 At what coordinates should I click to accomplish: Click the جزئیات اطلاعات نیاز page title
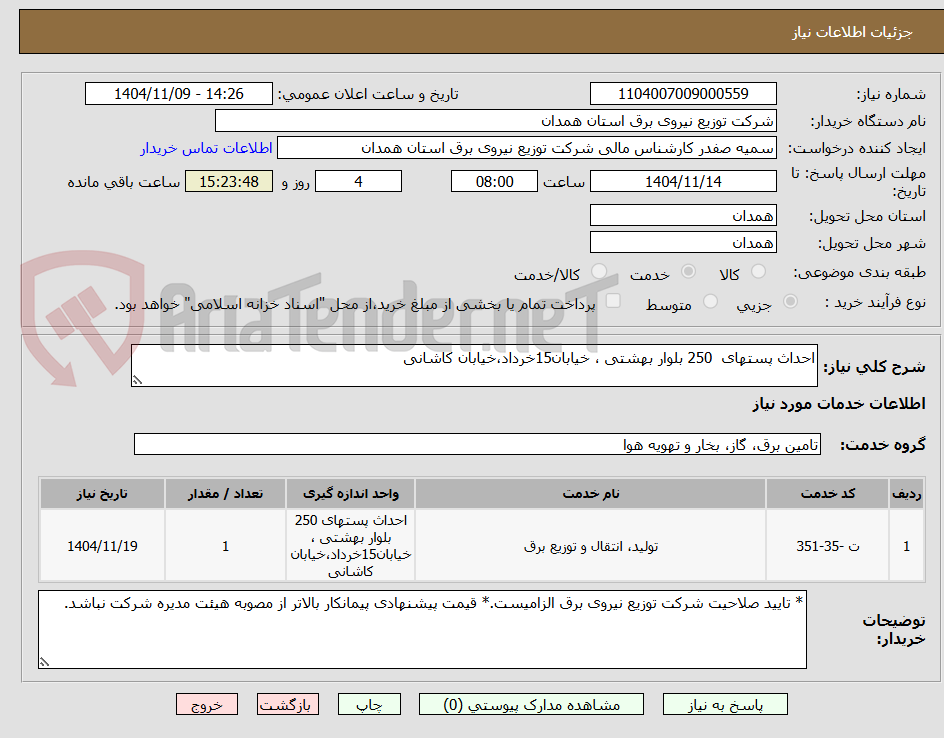pyautogui.click(x=852, y=32)
